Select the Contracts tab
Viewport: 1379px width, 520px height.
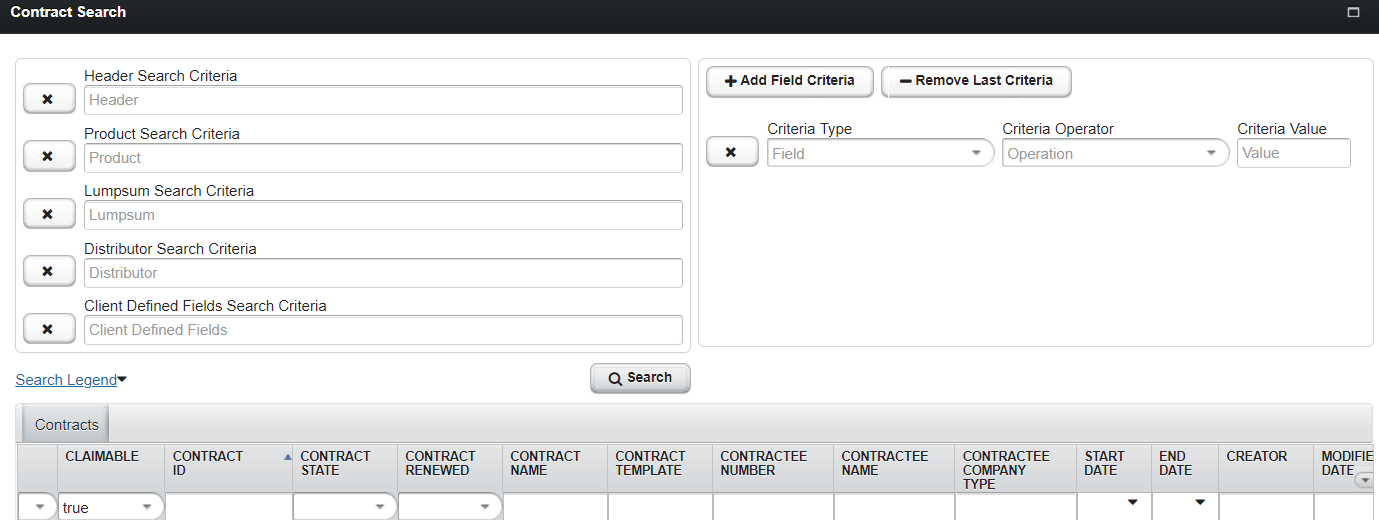pyautogui.click(x=66, y=424)
